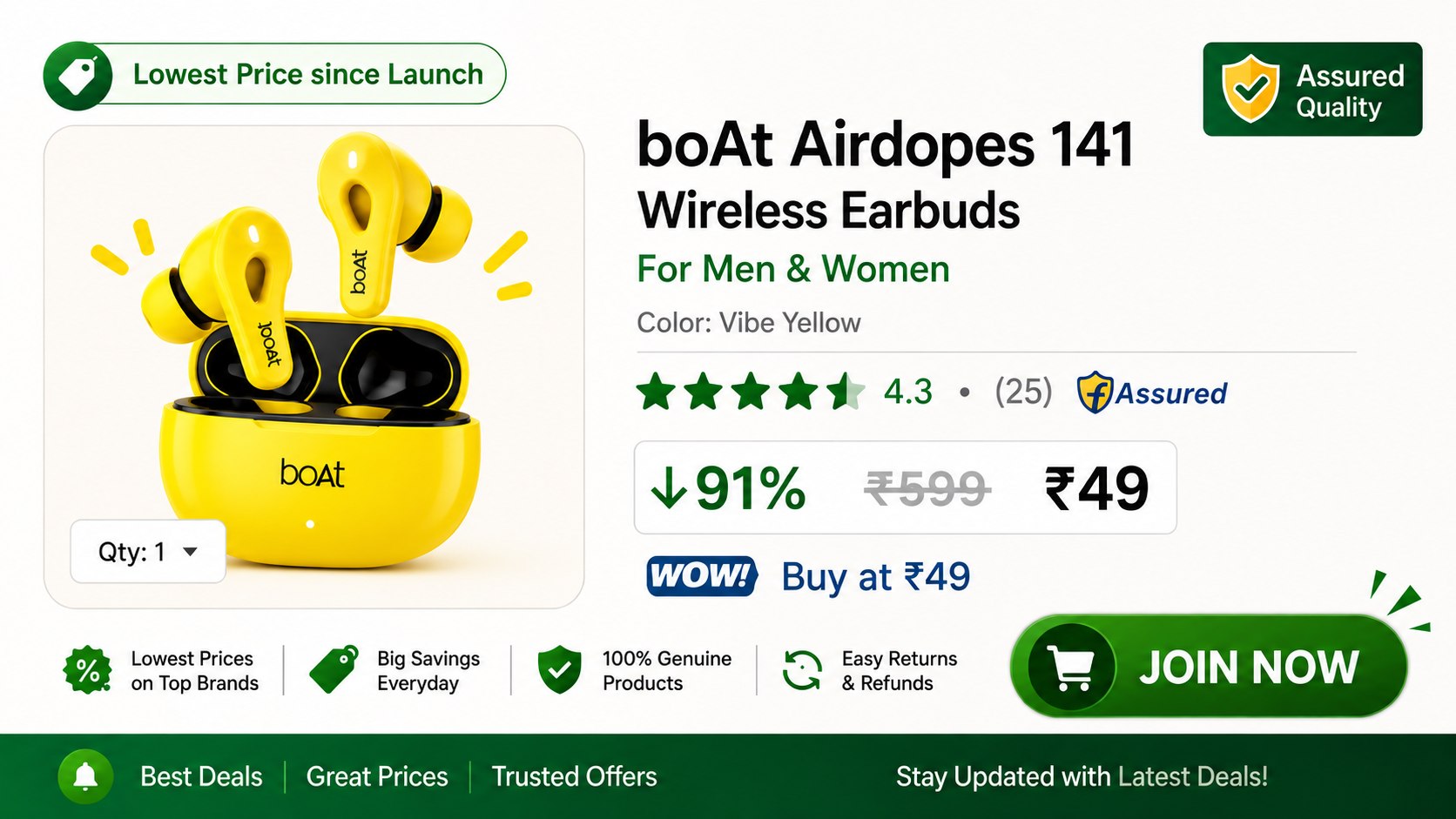This screenshot has width=1456, height=819.
Task: Select Best Deals in the footer bar
Action: [201, 776]
